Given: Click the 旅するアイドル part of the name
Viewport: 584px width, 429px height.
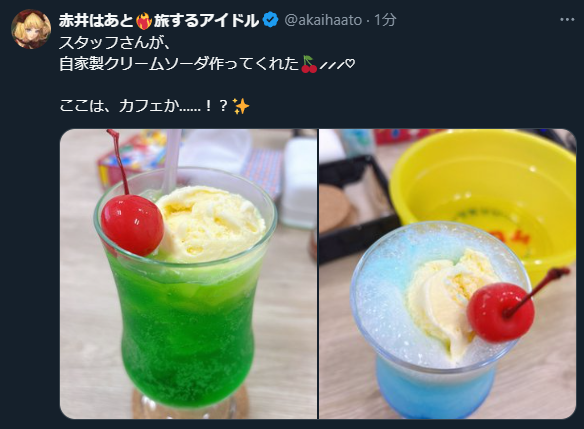Looking at the screenshot, I should 206,20.
